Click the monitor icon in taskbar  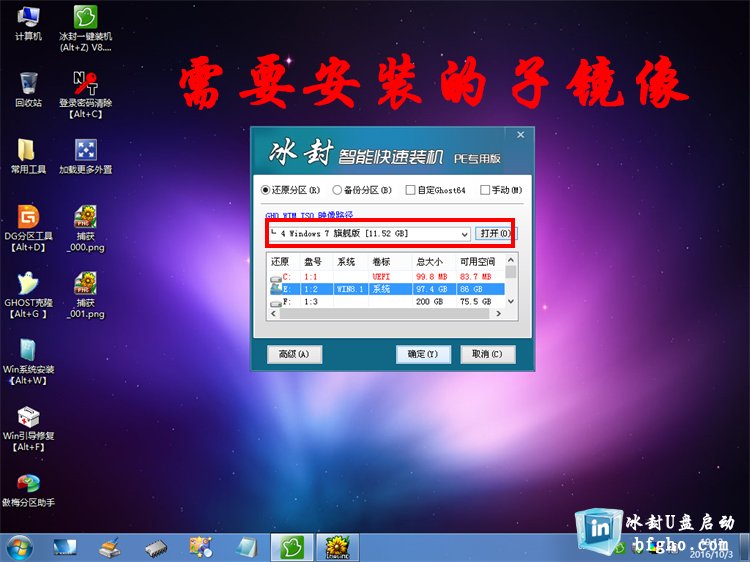[x=65, y=548]
